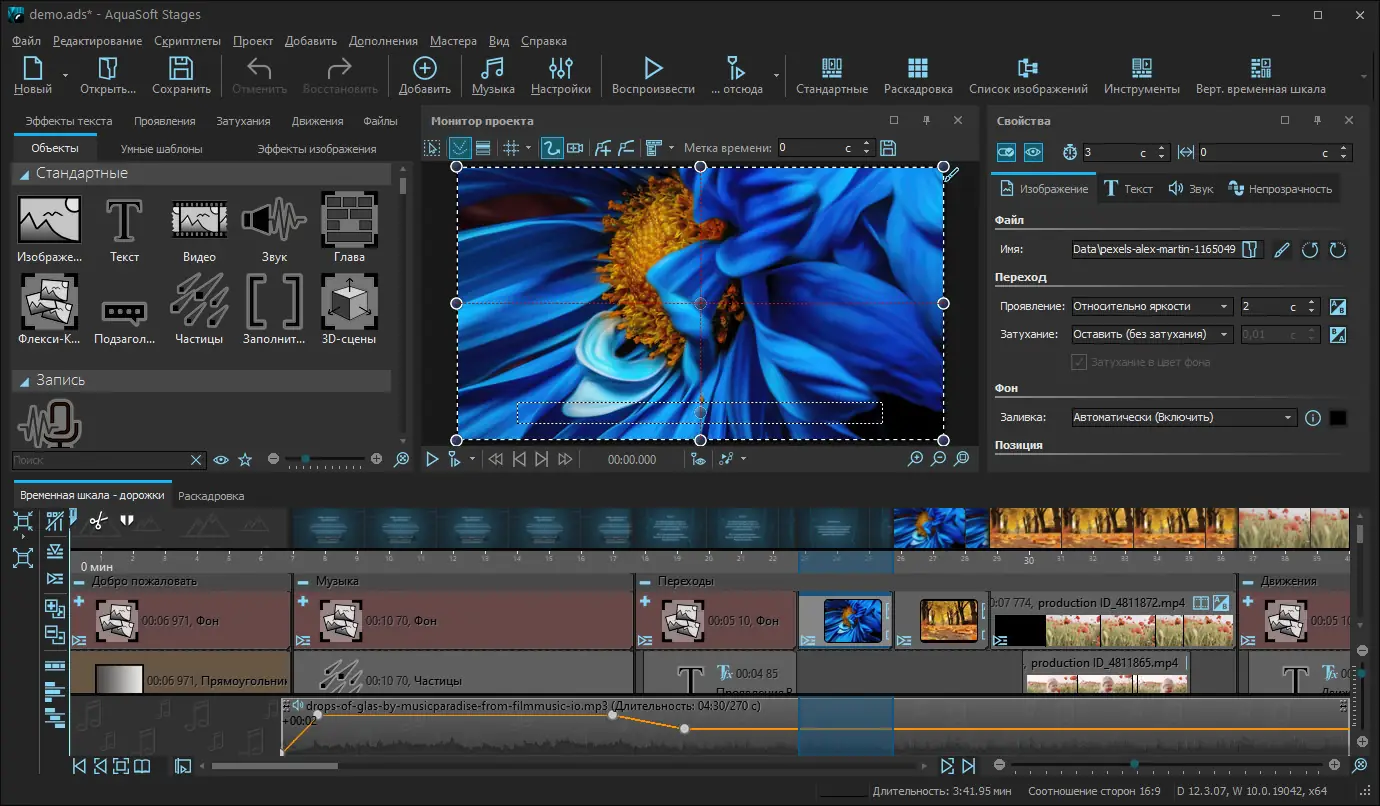Open the Проявление transition dropdown
The height and width of the screenshot is (806, 1380).
point(1152,307)
